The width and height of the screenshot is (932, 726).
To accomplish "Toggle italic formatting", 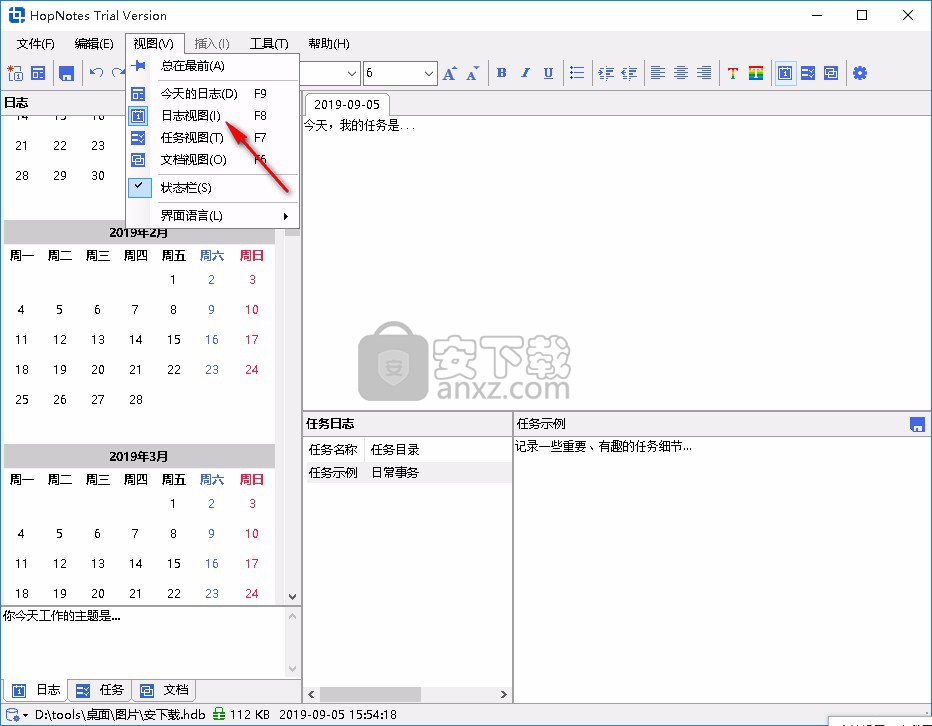I will click(x=525, y=73).
